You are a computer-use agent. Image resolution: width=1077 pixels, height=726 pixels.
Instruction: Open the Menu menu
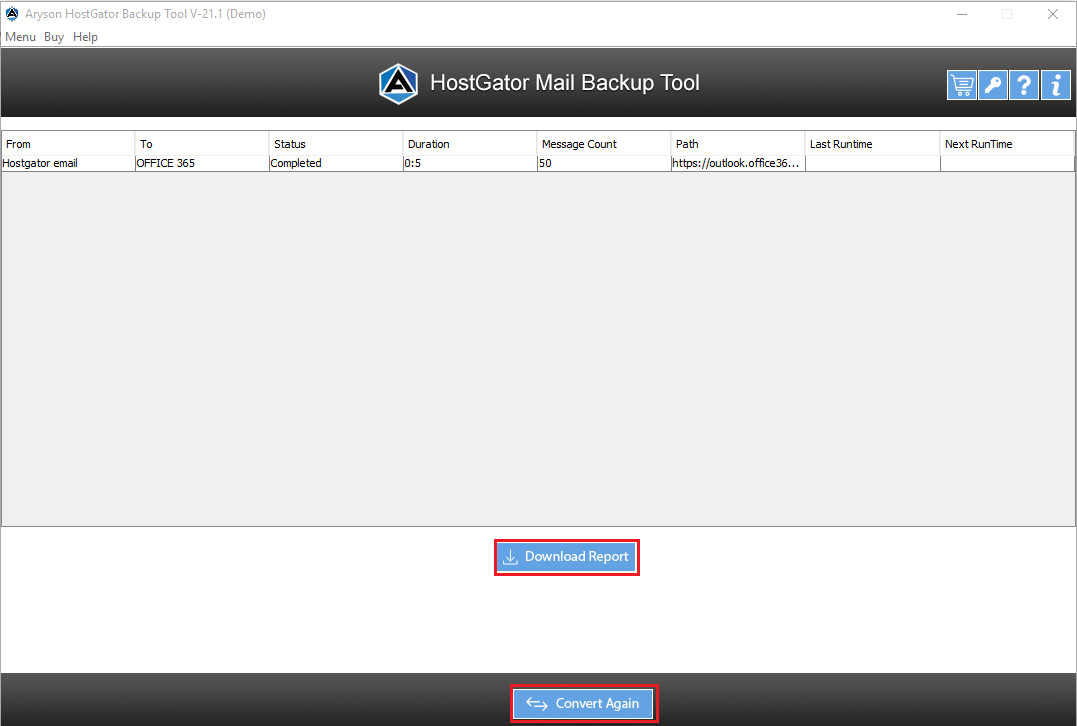[x=20, y=37]
